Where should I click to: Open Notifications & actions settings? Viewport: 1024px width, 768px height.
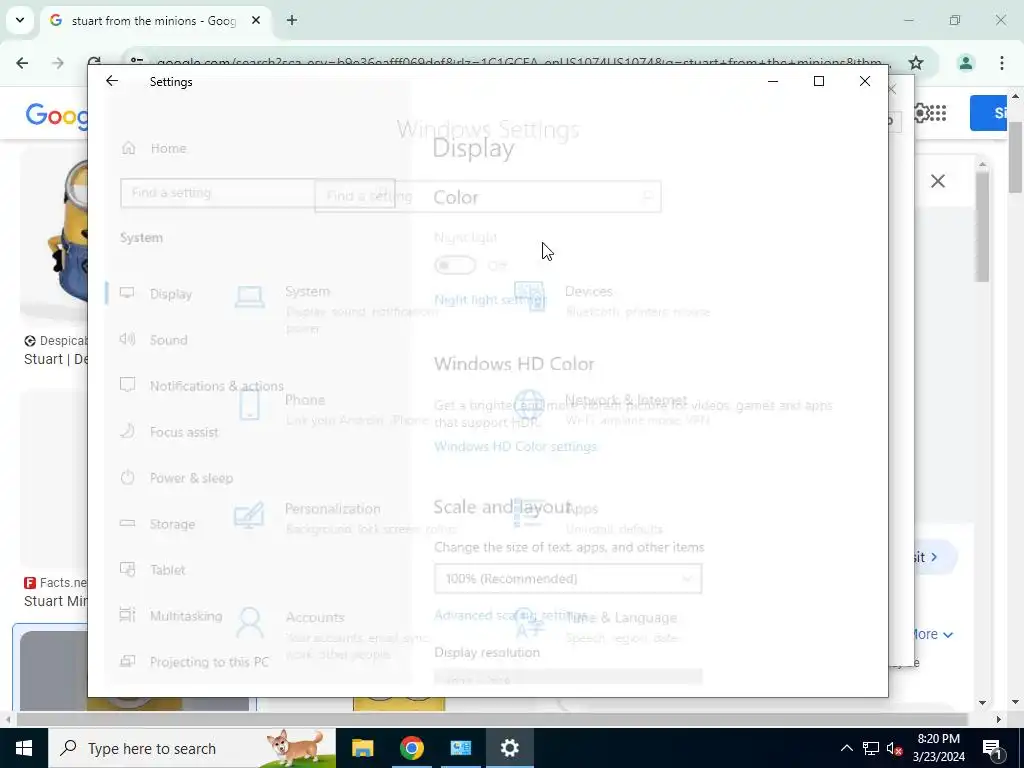[x=202, y=385]
